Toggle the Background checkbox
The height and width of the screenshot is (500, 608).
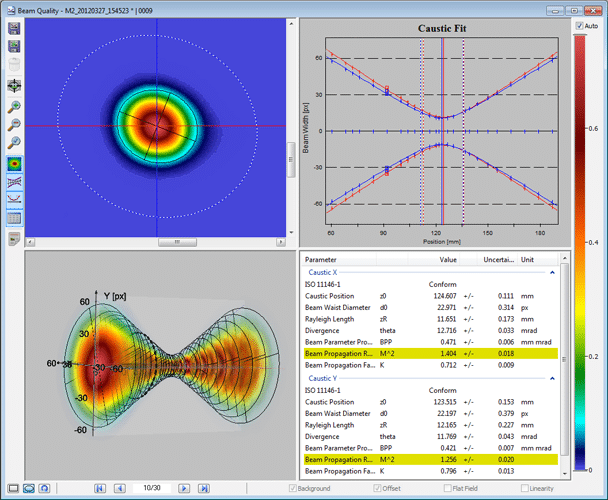tap(293, 488)
